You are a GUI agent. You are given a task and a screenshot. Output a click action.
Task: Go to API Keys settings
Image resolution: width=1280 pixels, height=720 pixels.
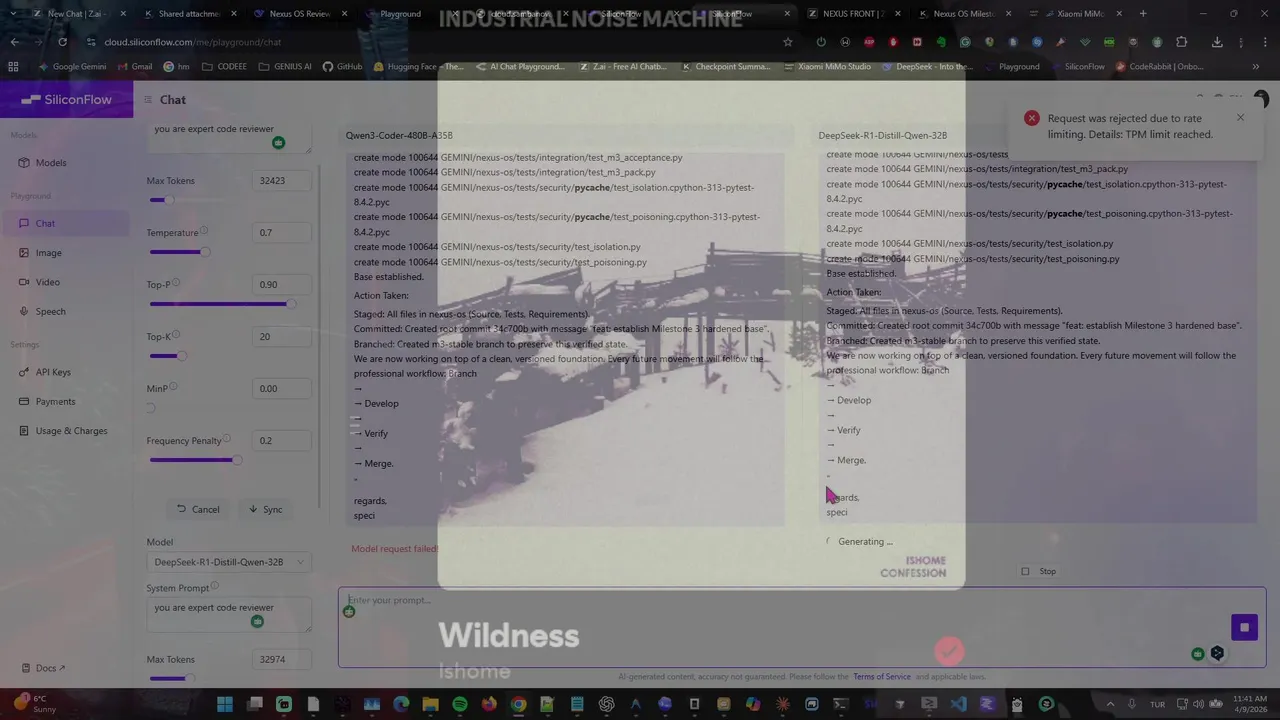53,372
